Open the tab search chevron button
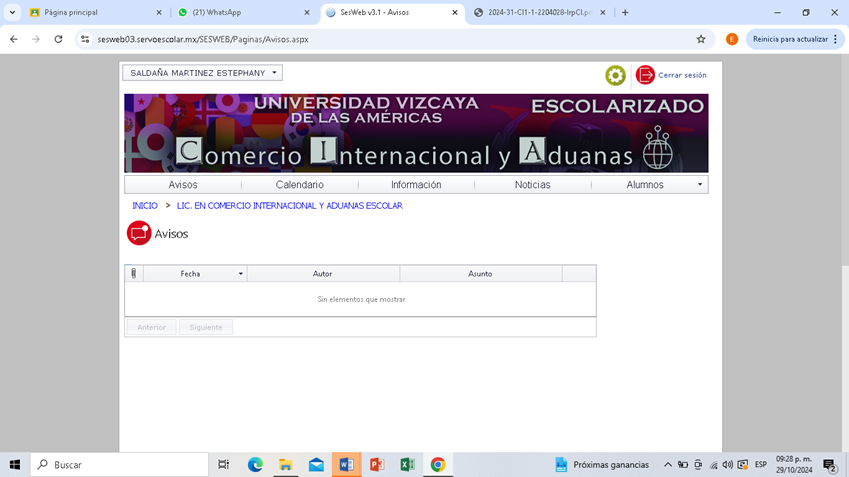The image size is (849, 477). pos(12,12)
